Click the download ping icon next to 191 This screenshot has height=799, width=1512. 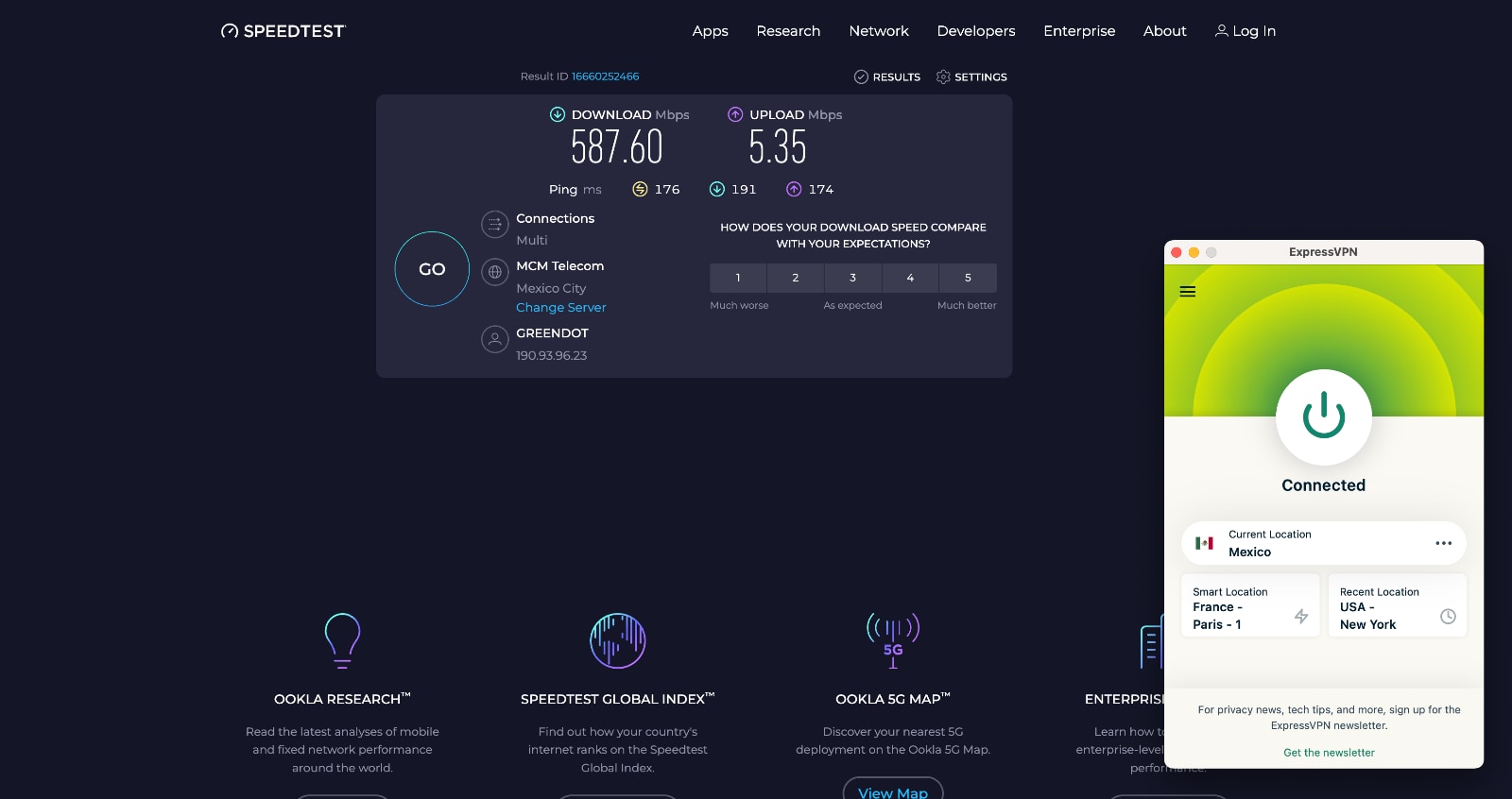coord(717,189)
